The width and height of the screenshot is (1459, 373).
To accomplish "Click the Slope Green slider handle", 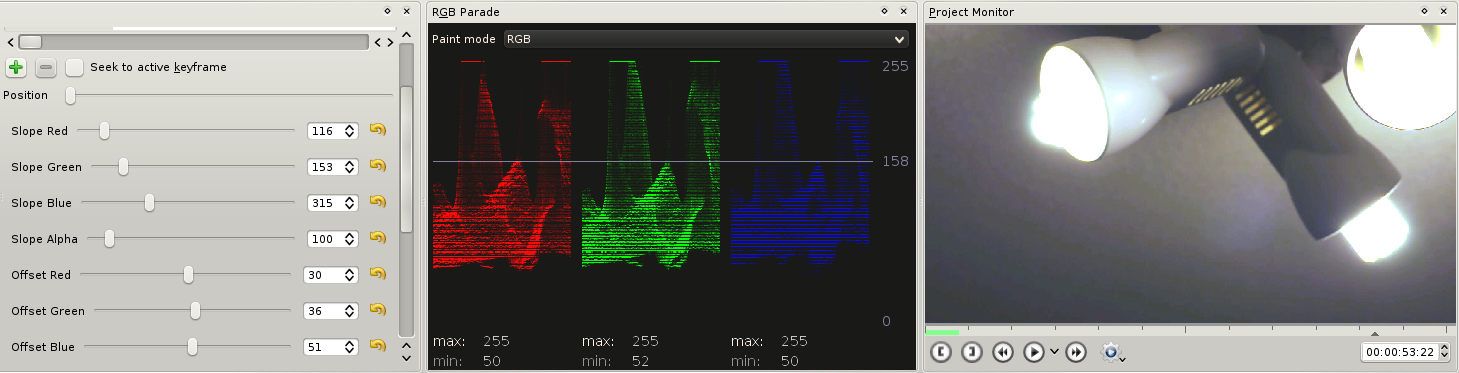I will pyautogui.click(x=123, y=167).
